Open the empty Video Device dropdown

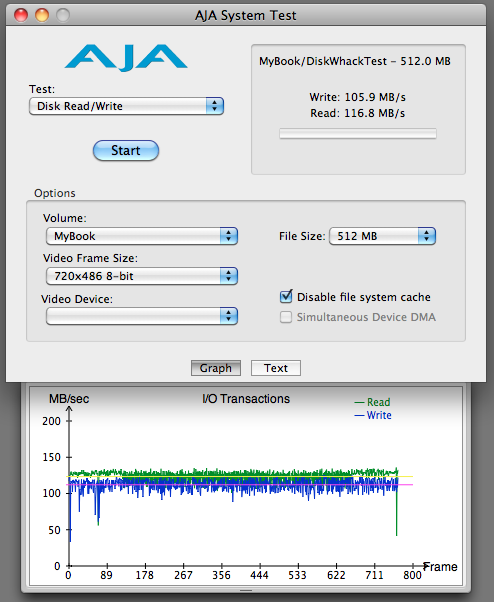142,316
